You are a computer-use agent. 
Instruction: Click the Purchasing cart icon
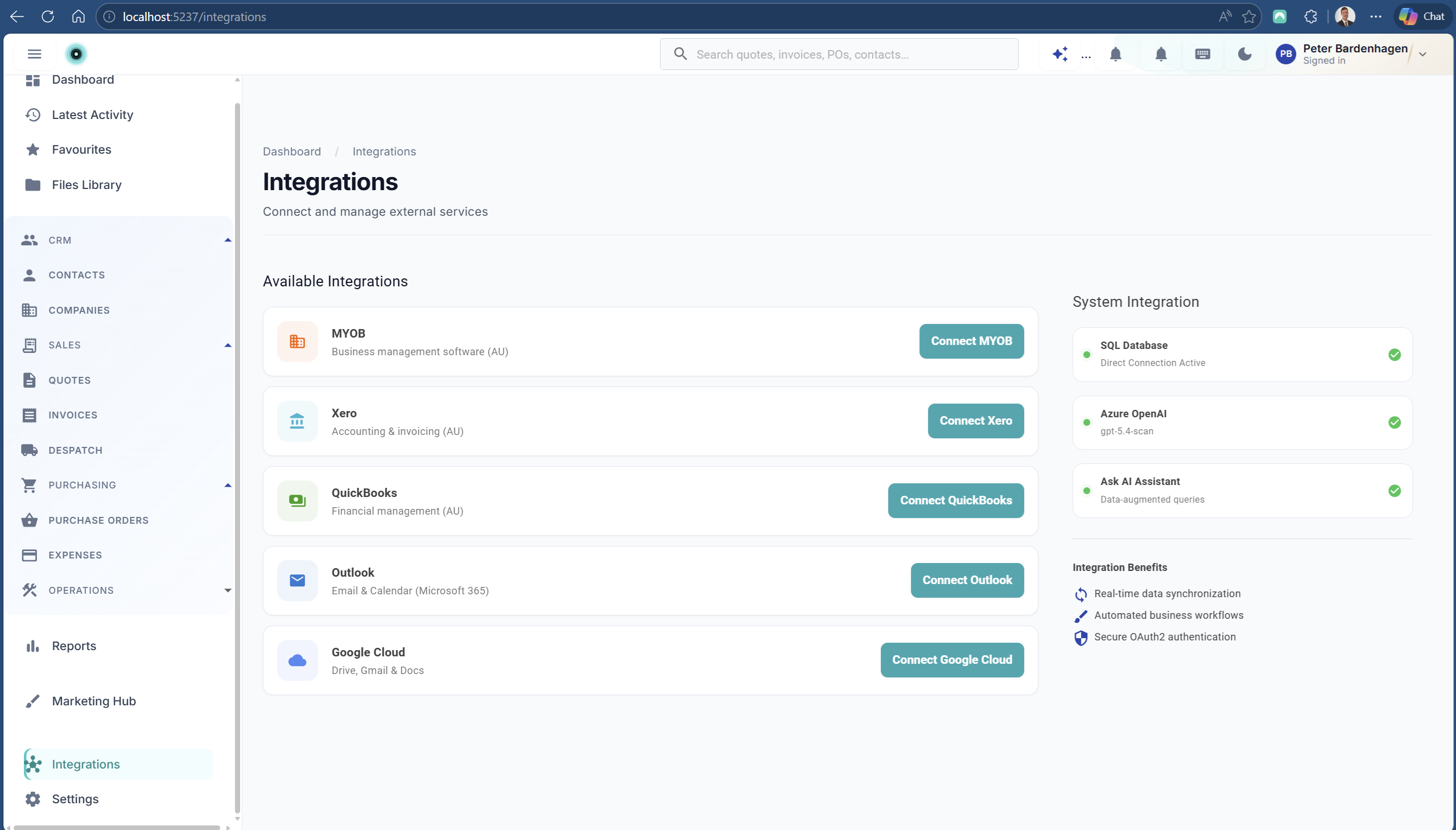click(x=29, y=485)
